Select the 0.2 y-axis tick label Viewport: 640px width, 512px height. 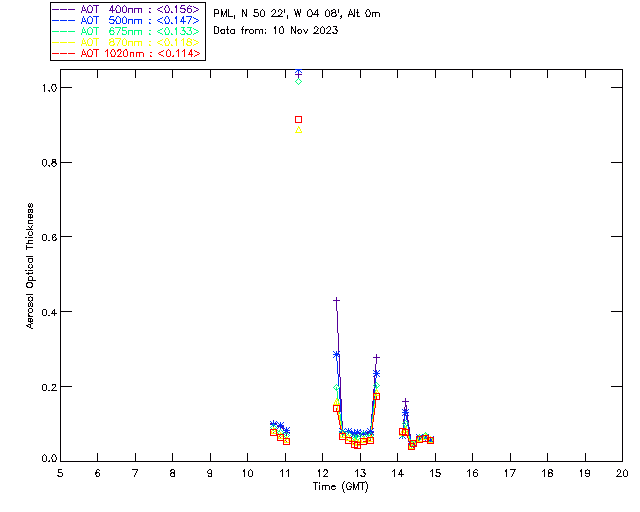tap(49, 387)
